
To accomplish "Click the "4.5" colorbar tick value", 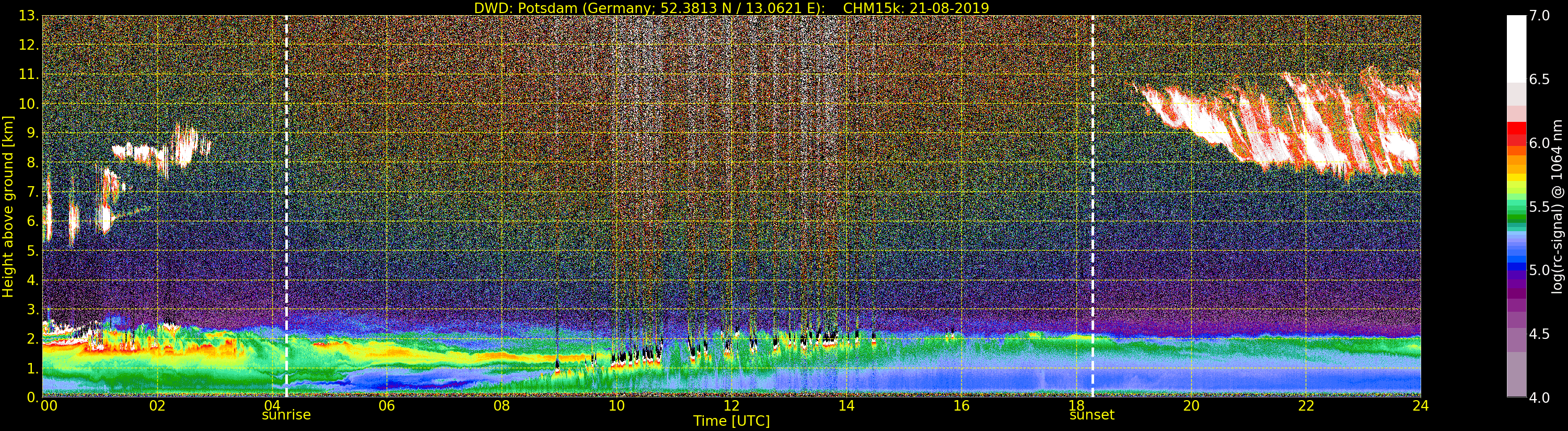I will (1539, 334).
